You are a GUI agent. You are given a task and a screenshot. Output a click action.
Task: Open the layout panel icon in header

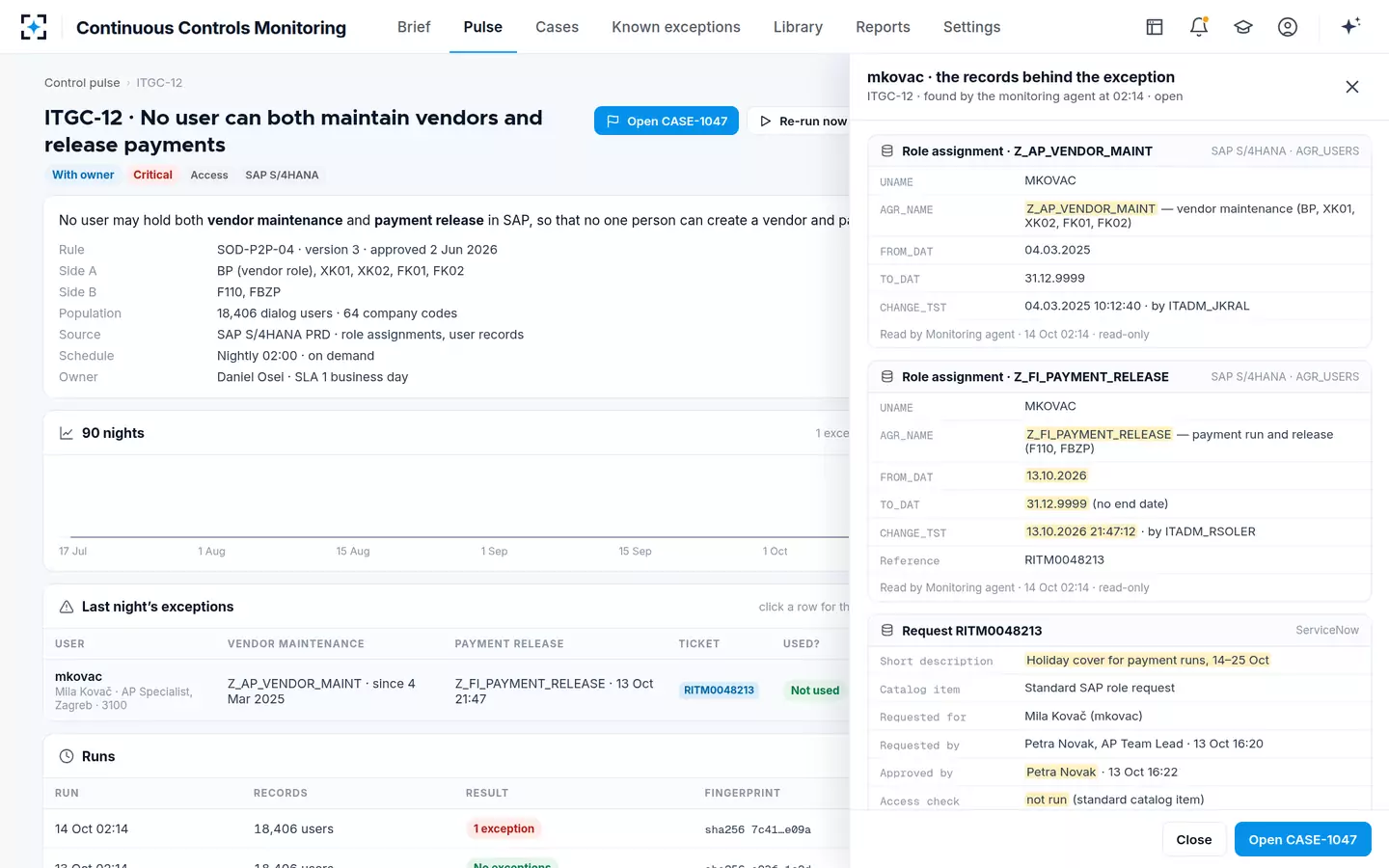[x=1155, y=27]
